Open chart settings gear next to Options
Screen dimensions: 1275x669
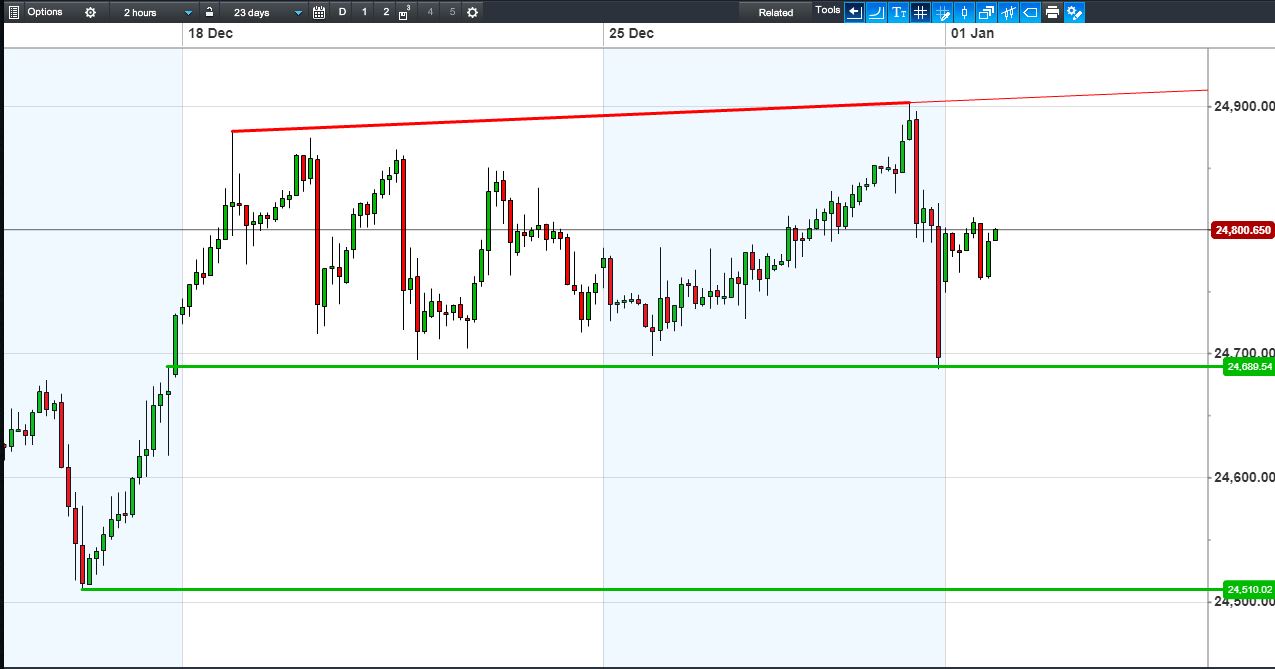(x=91, y=12)
